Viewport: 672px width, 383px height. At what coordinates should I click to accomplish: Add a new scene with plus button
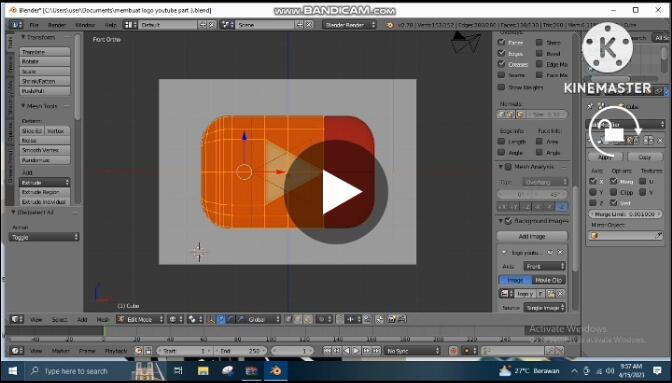click(300, 25)
